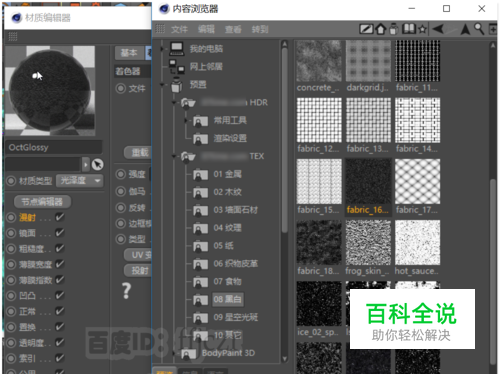Click small arrow button beside layer field
This screenshot has width=500, height=374.
click(86, 164)
